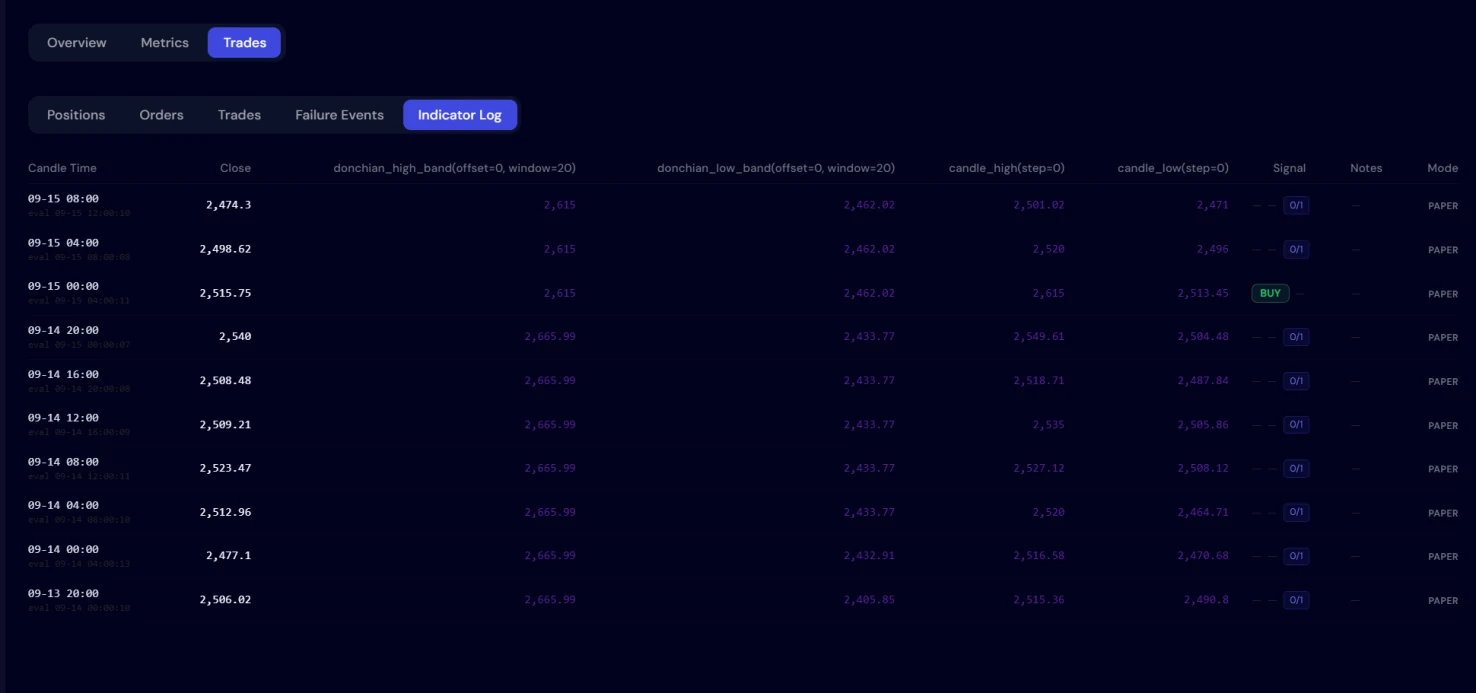Click the donchian_low_band column header
The width and height of the screenshot is (1476, 693).
pyautogui.click(x=776, y=168)
